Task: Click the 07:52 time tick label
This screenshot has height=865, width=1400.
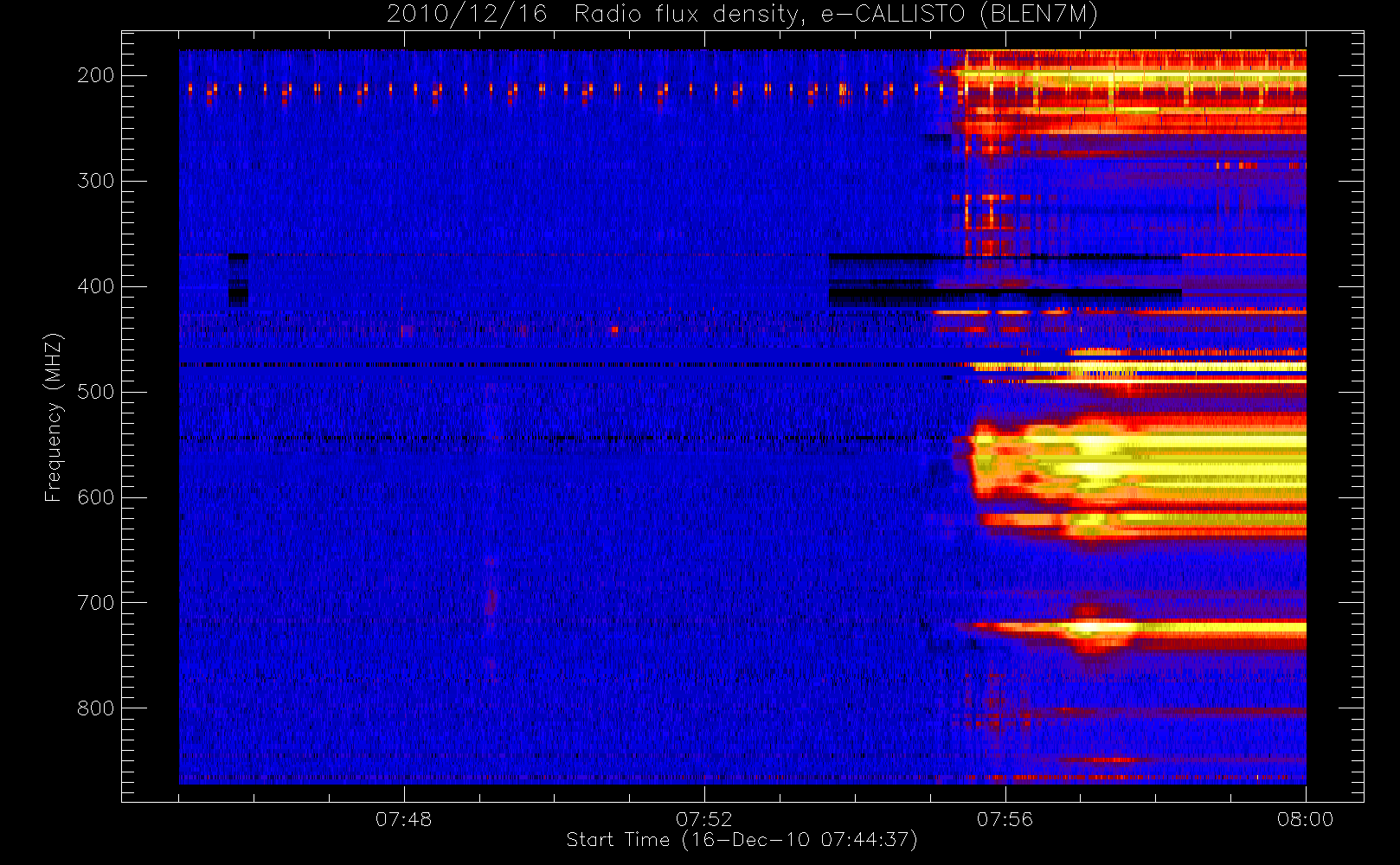Action: pyautogui.click(x=704, y=819)
